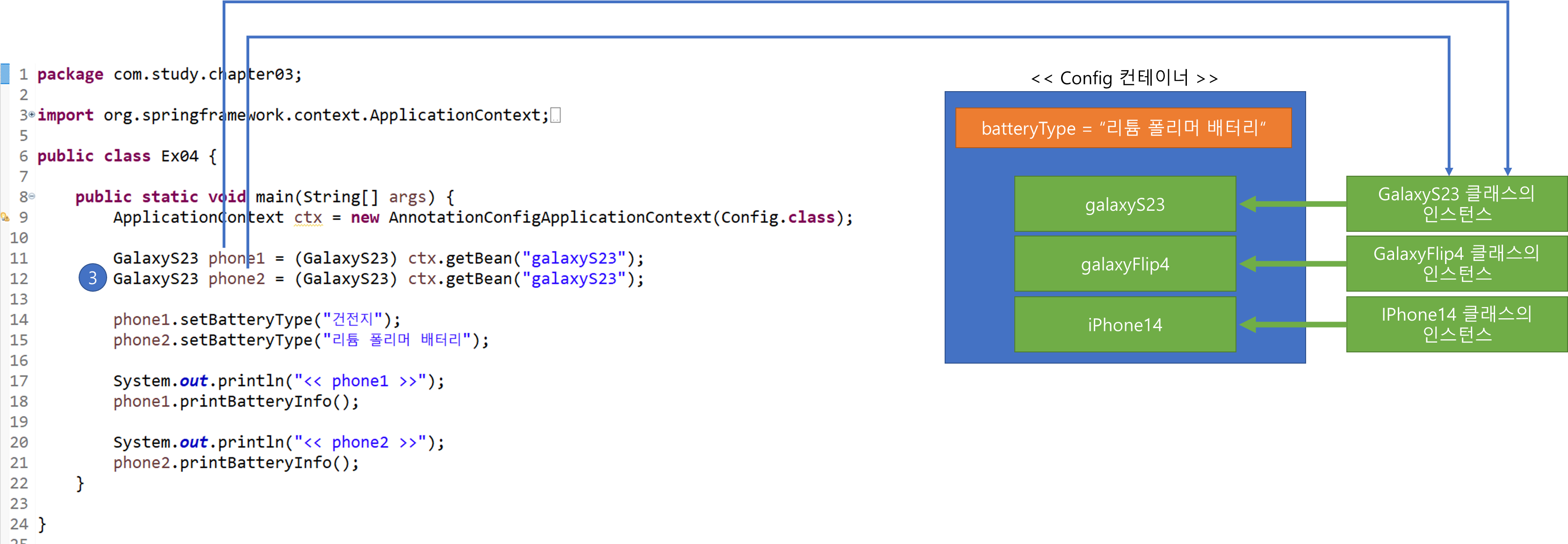
Task: Click the green arrow pointing to galaxyS23
Action: (1290, 204)
